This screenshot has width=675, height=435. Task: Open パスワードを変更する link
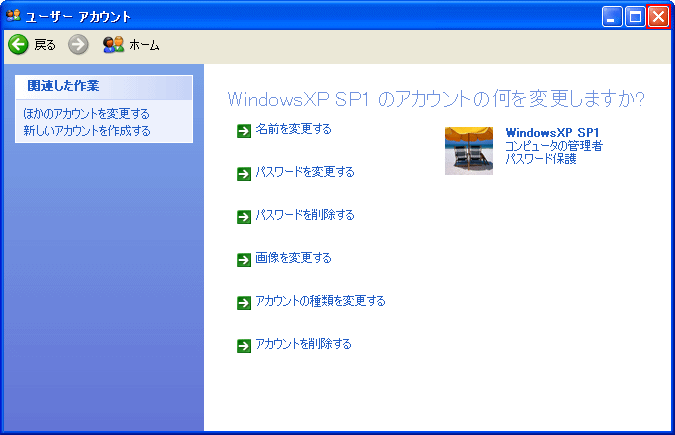point(305,172)
